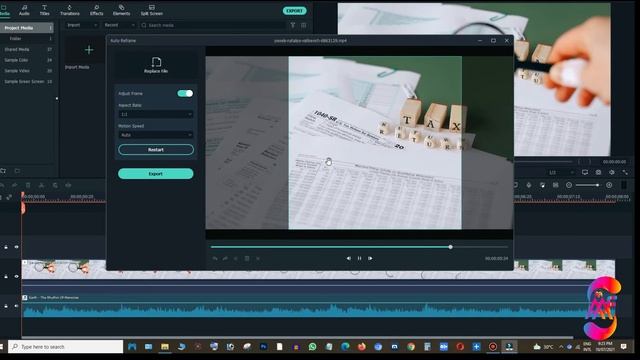Viewport: 640px width, 360px height.
Task: Toggle visibility of the tax video clip track
Action: 16,276
